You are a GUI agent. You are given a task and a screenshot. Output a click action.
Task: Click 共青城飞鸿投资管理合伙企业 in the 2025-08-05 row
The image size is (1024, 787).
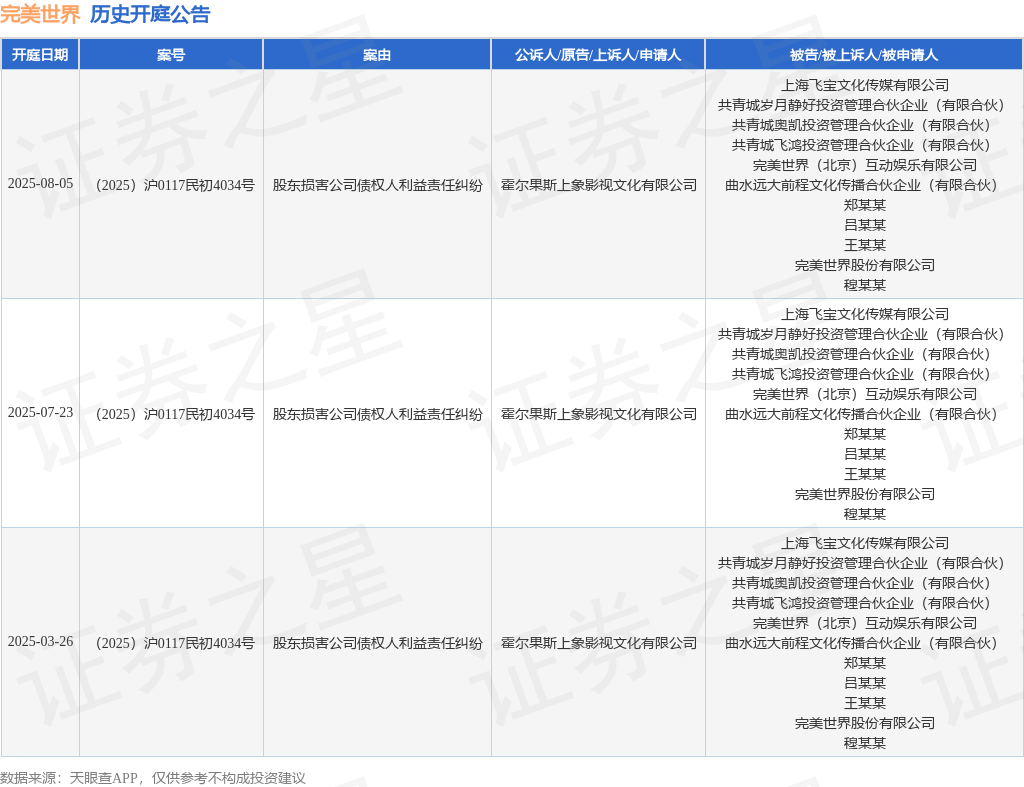(x=823, y=145)
